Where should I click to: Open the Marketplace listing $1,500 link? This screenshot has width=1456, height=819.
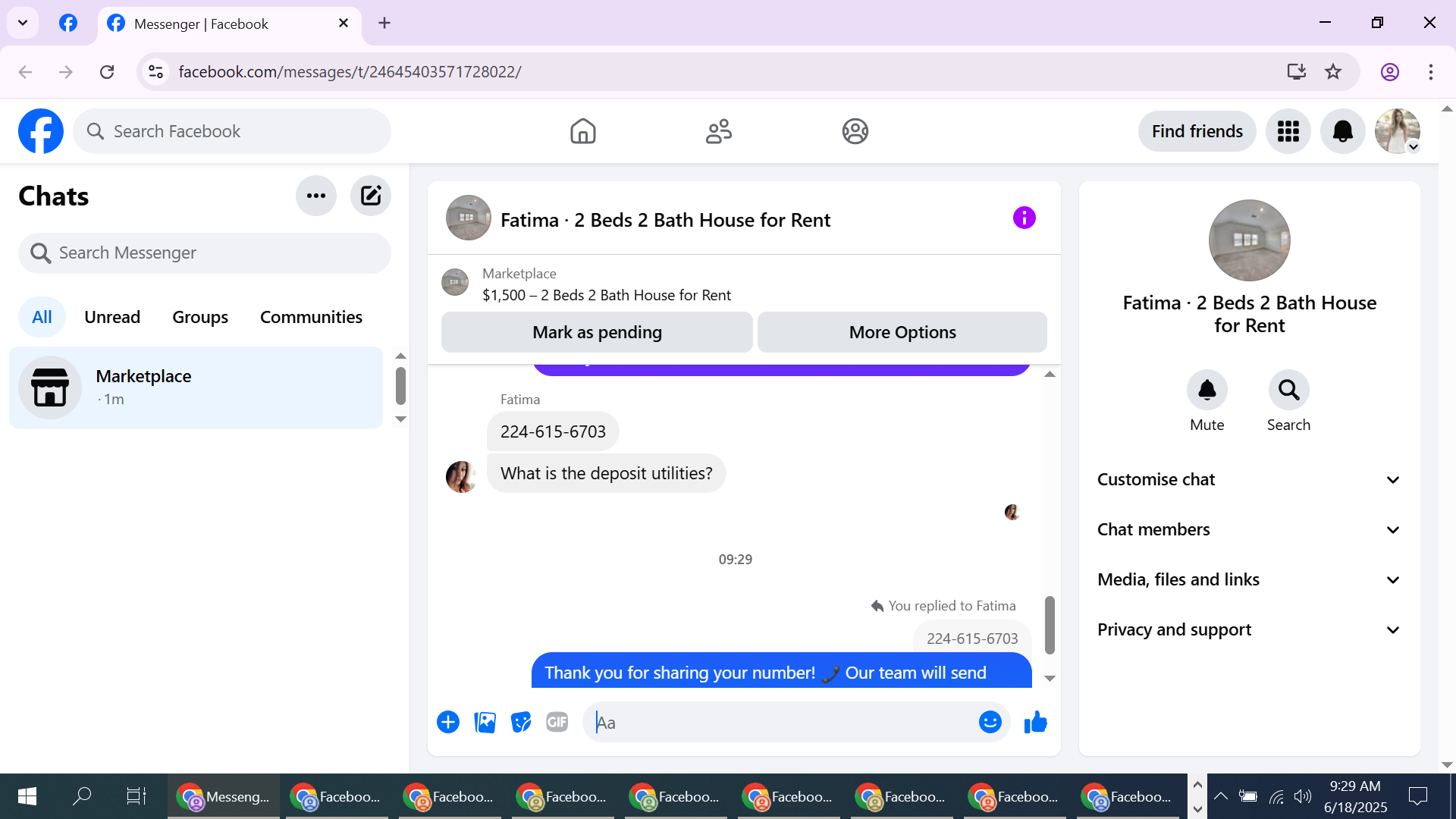pos(607,295)
